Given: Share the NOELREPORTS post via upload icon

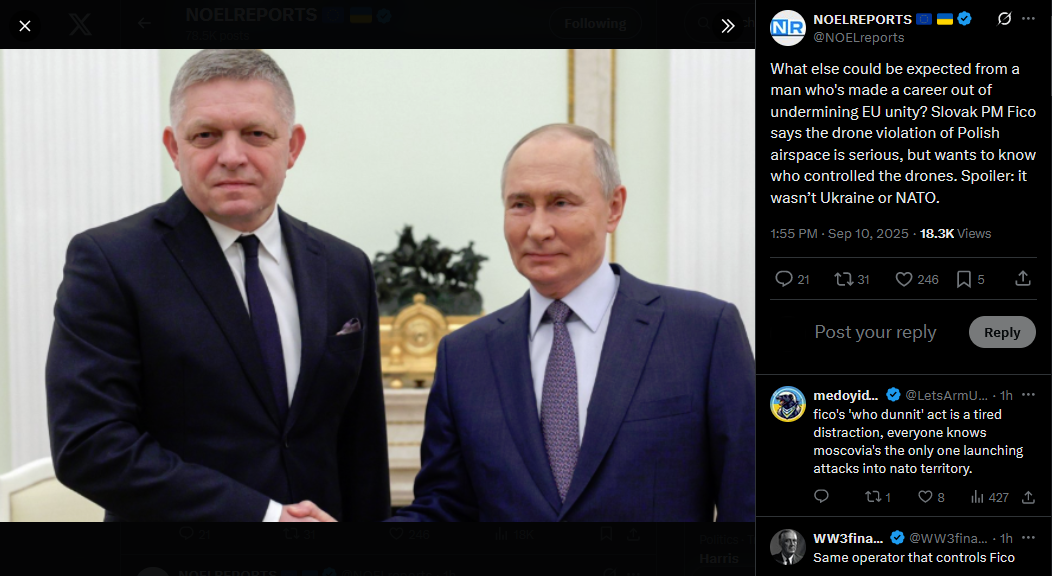Looking at the screenshot, I should click(1022, 278).
